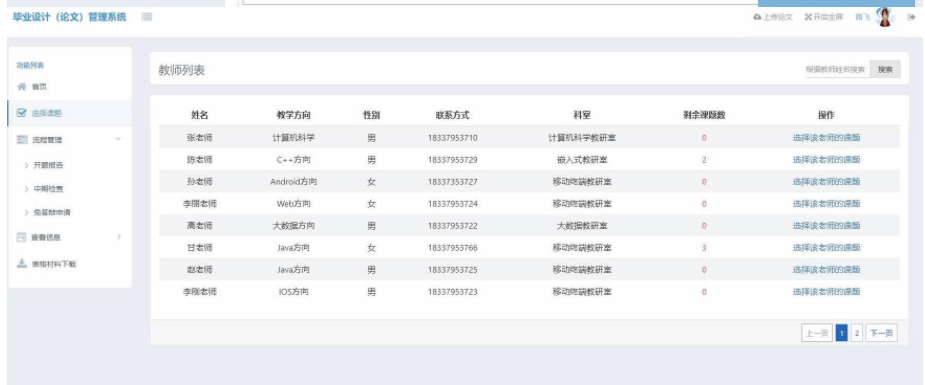Click the Web方向 cell
This screenshot has width=925, height=385.
293,204
